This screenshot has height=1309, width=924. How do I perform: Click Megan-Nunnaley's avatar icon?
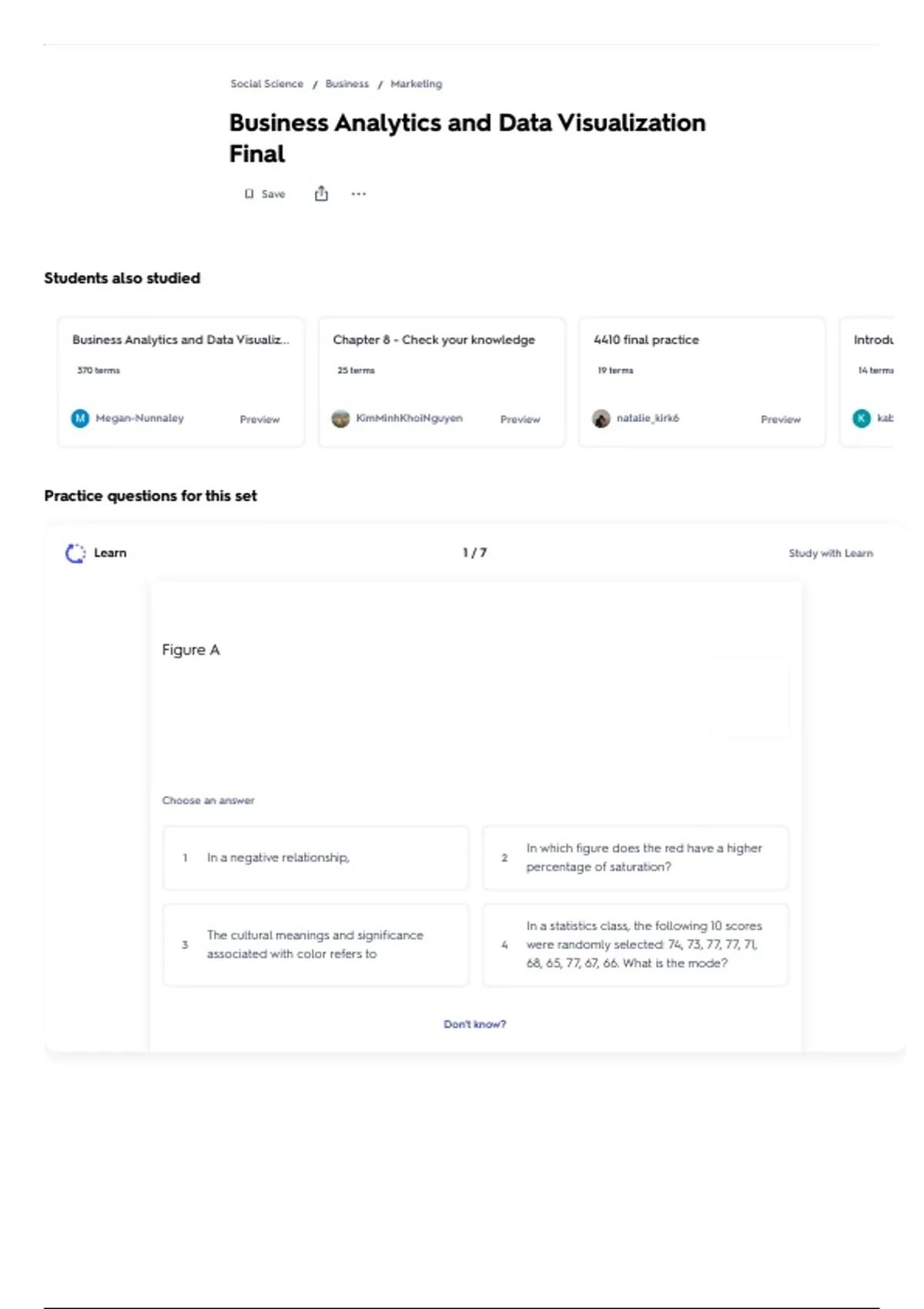tap(80, 418)
